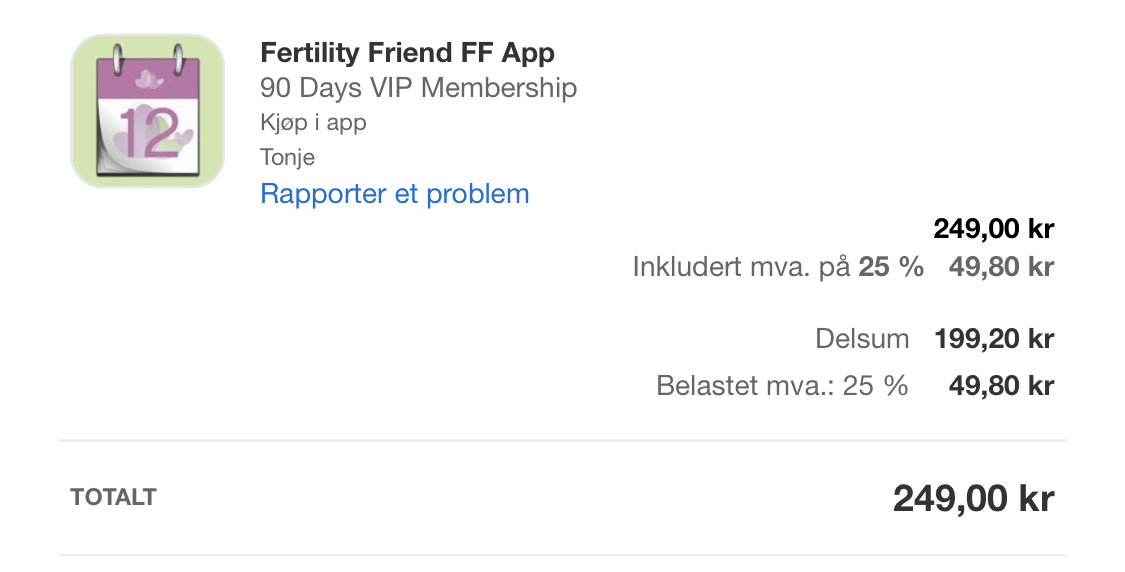This screenshot has width=1125, height=572.
Task: Click the "TOTALT" label
Action: pos(113,497)
